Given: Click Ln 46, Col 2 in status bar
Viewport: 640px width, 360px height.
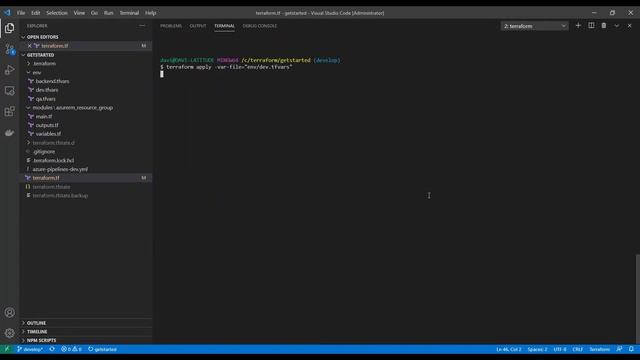Looking at the screenshot, I should pos(509,349).
